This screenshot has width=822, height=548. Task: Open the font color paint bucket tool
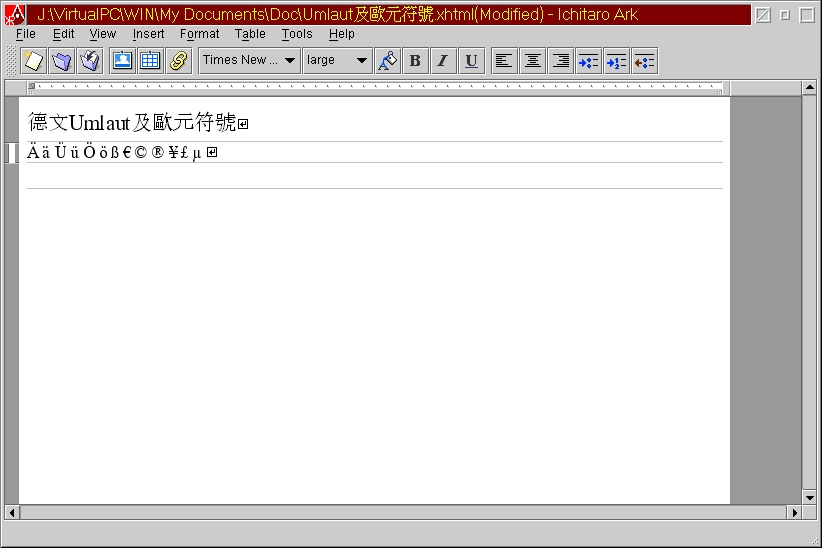(388, 61)
